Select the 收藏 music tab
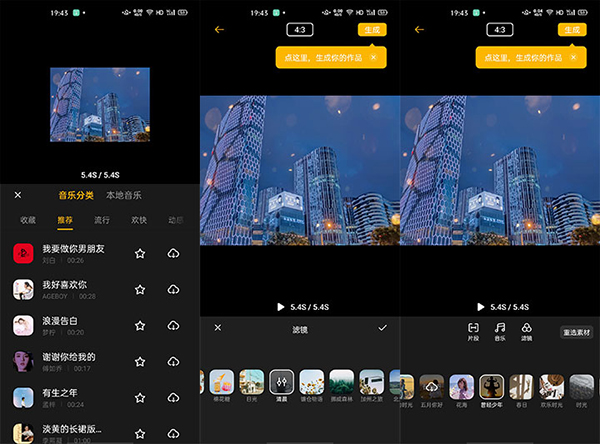600x444 pixels. 28,219
